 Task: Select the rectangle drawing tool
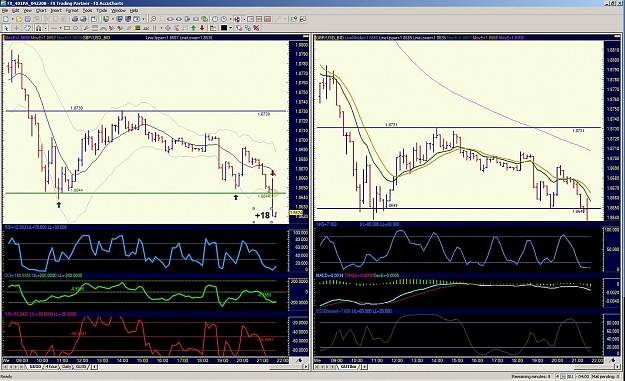(67, 28)
